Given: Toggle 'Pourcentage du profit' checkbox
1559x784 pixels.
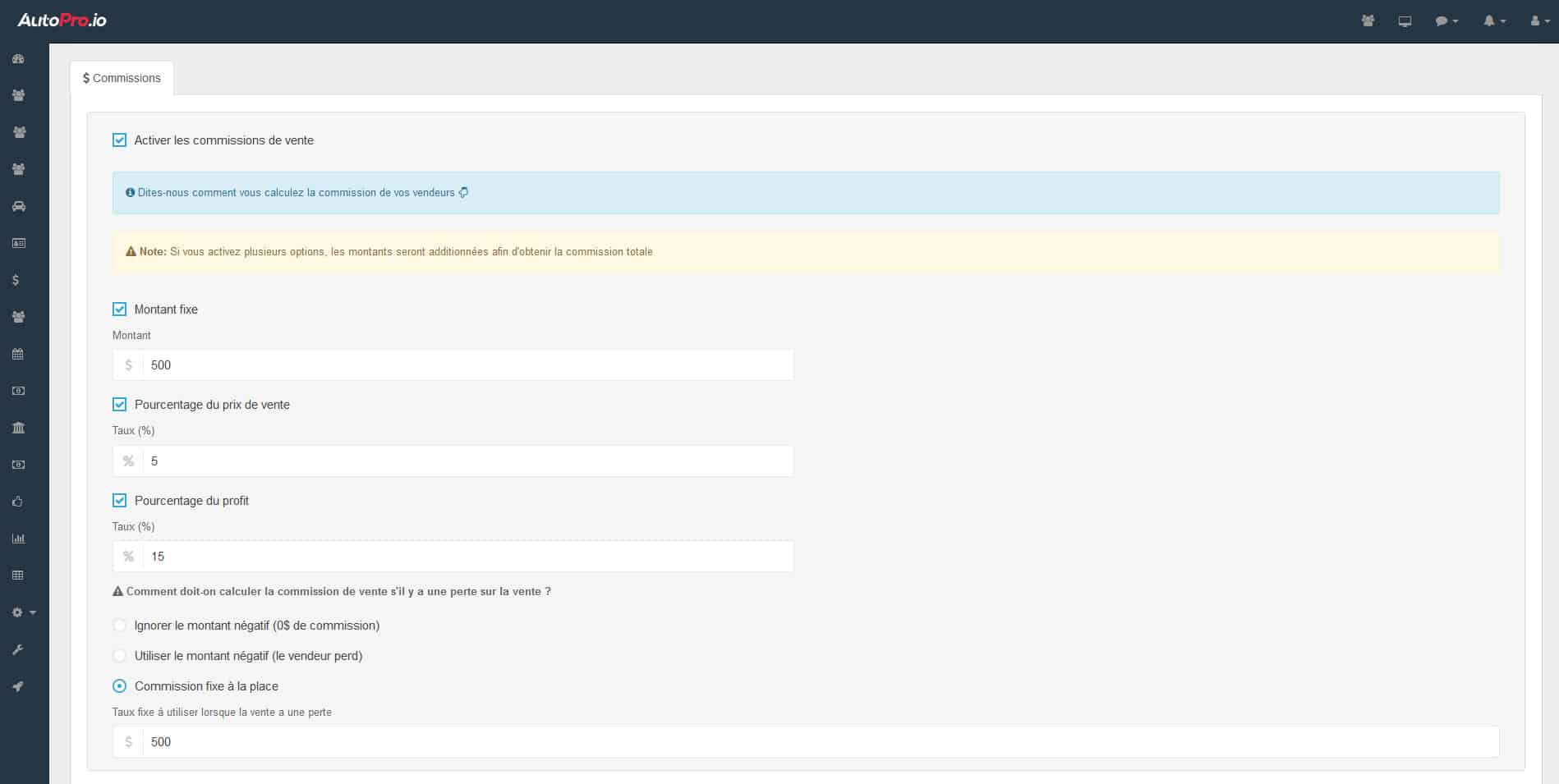Looking at the screenshot, I should click(x=120, y=501).
